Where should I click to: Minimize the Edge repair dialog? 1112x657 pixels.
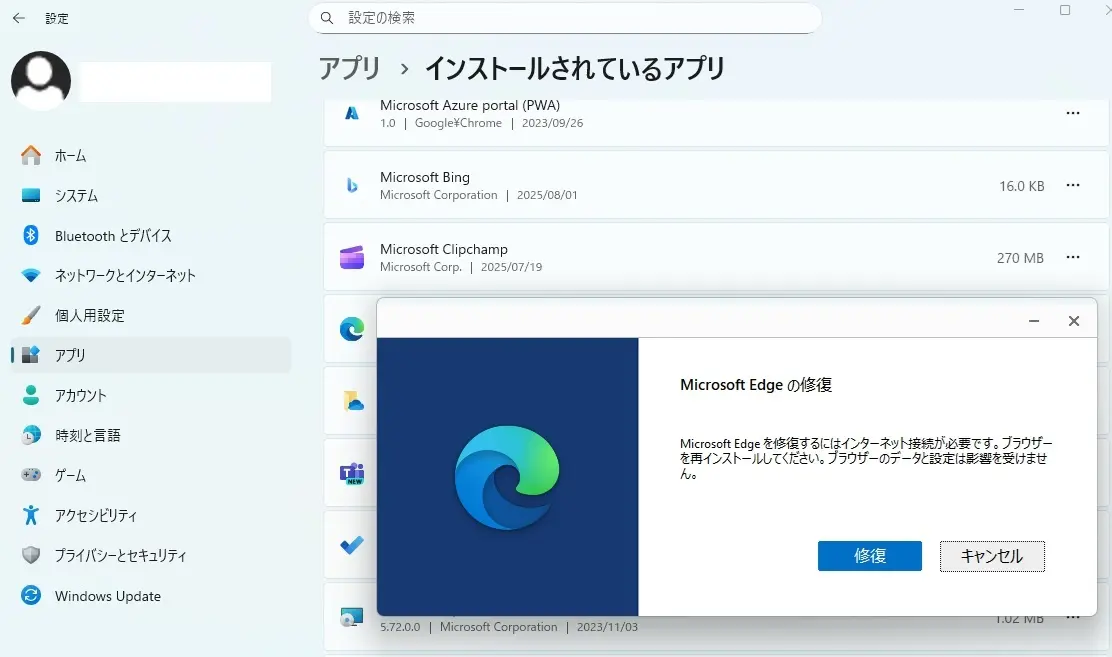click(x=1034, y=321)
